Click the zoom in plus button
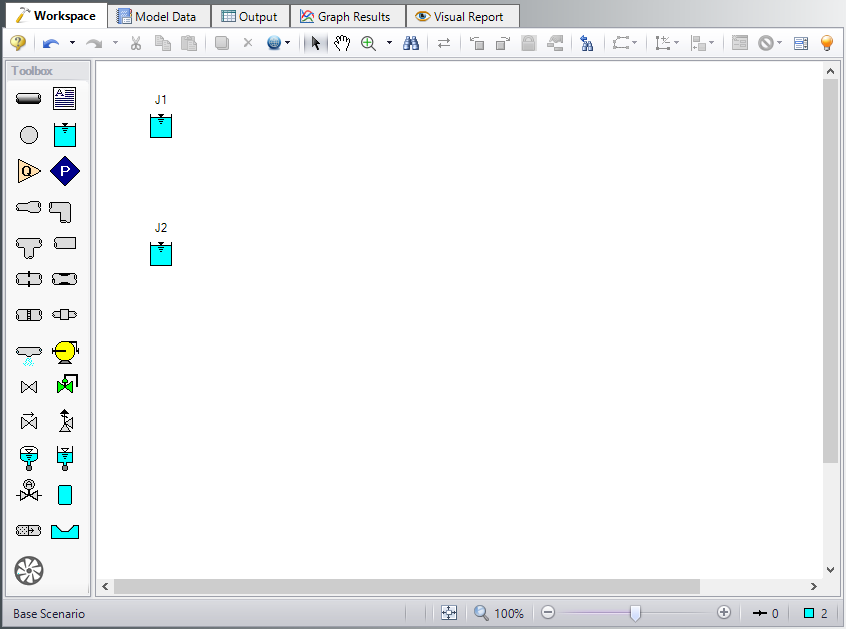The image size is (846, 629). coord(724,613)
